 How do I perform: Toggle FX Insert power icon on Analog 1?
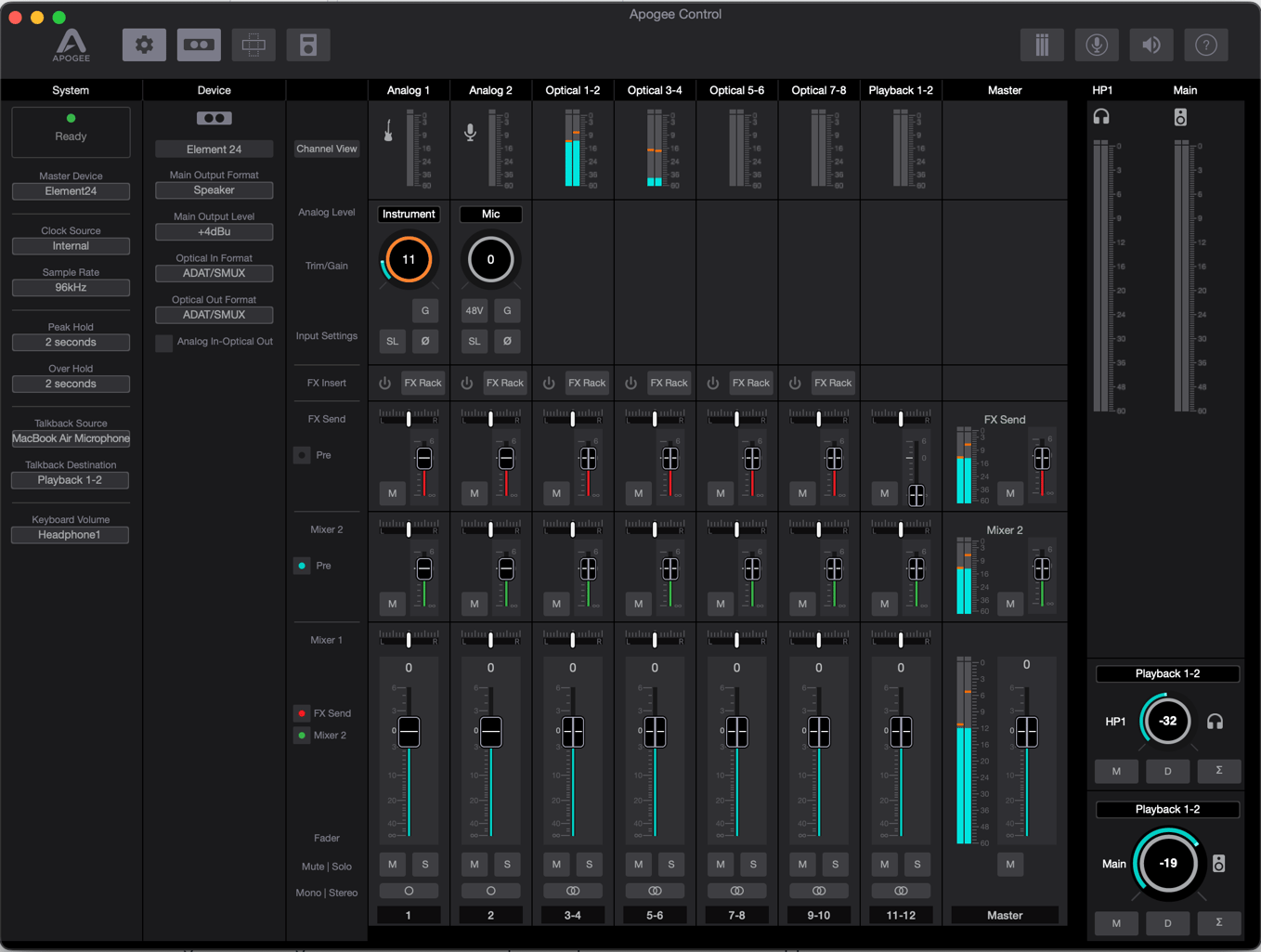point(385,383)
